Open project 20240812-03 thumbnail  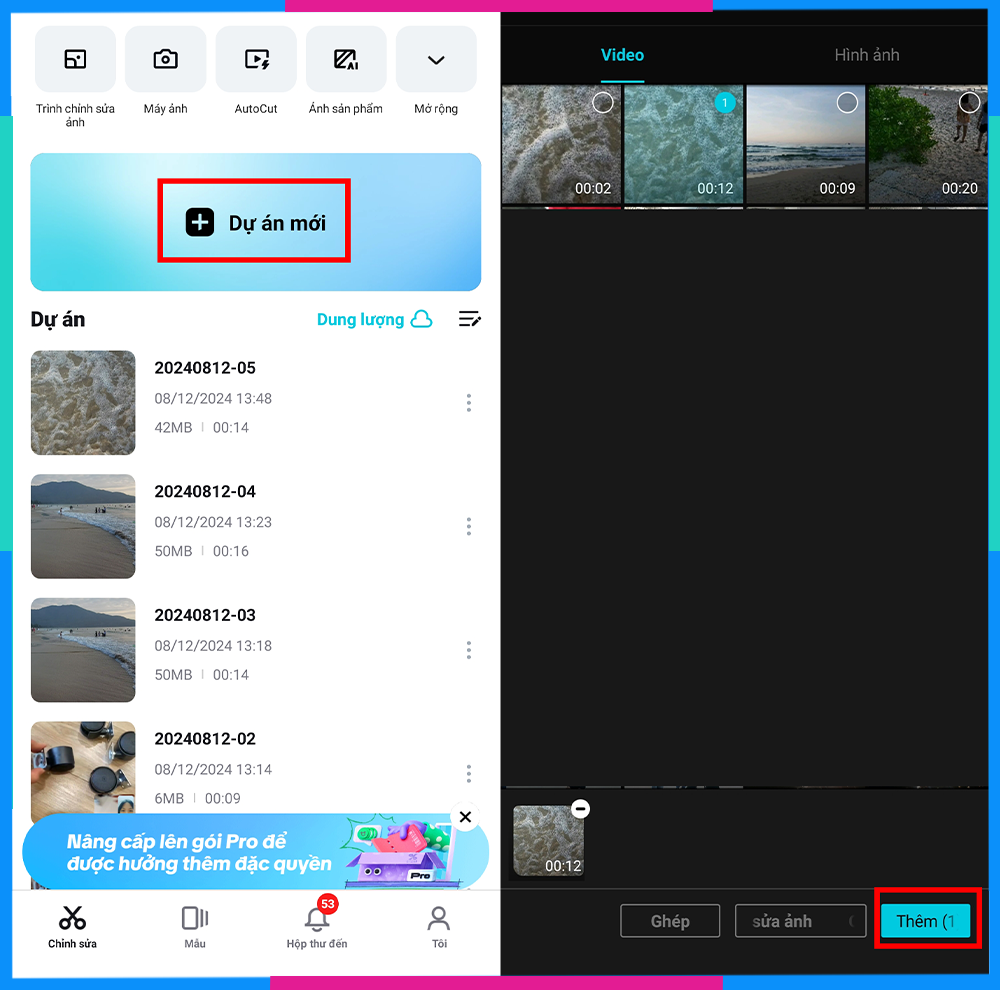pyautogui.click(x=83, y=650)
